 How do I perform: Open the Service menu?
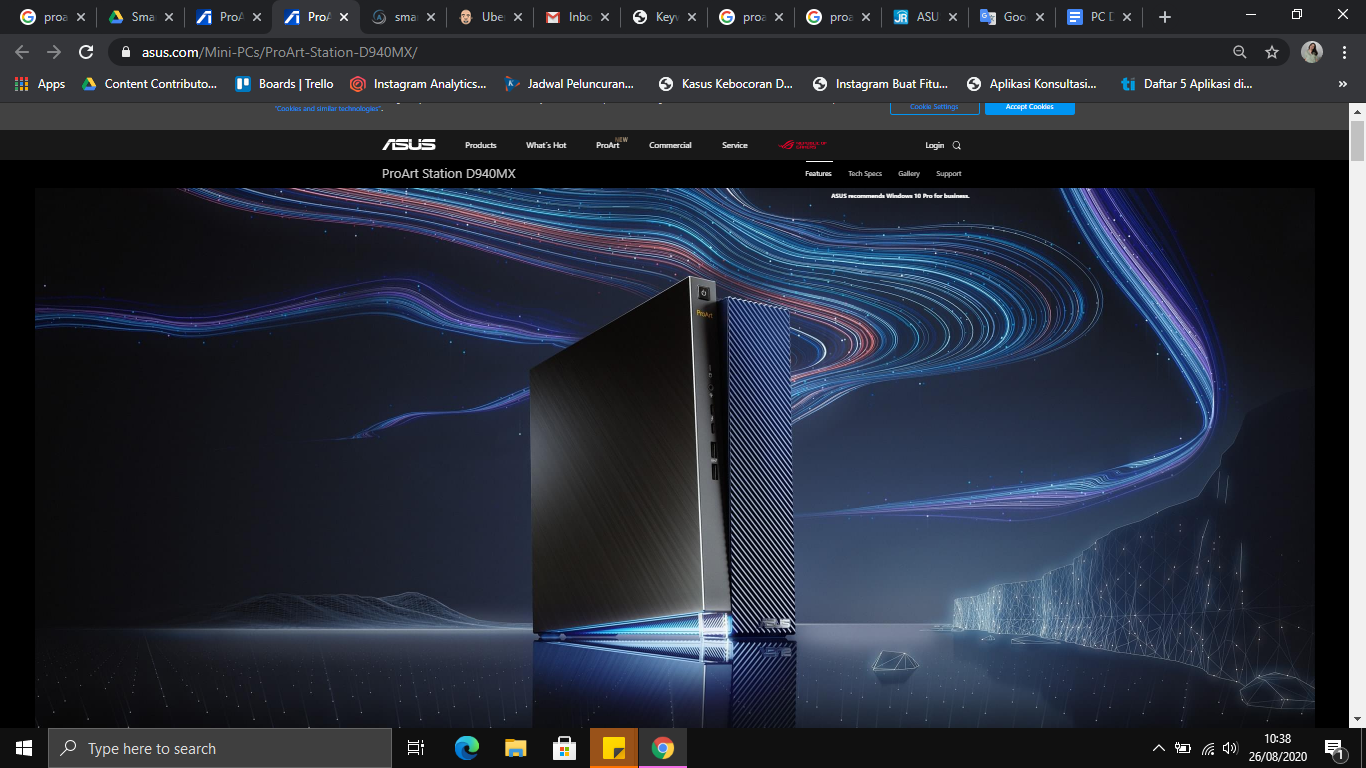click(x=735, y=145)
